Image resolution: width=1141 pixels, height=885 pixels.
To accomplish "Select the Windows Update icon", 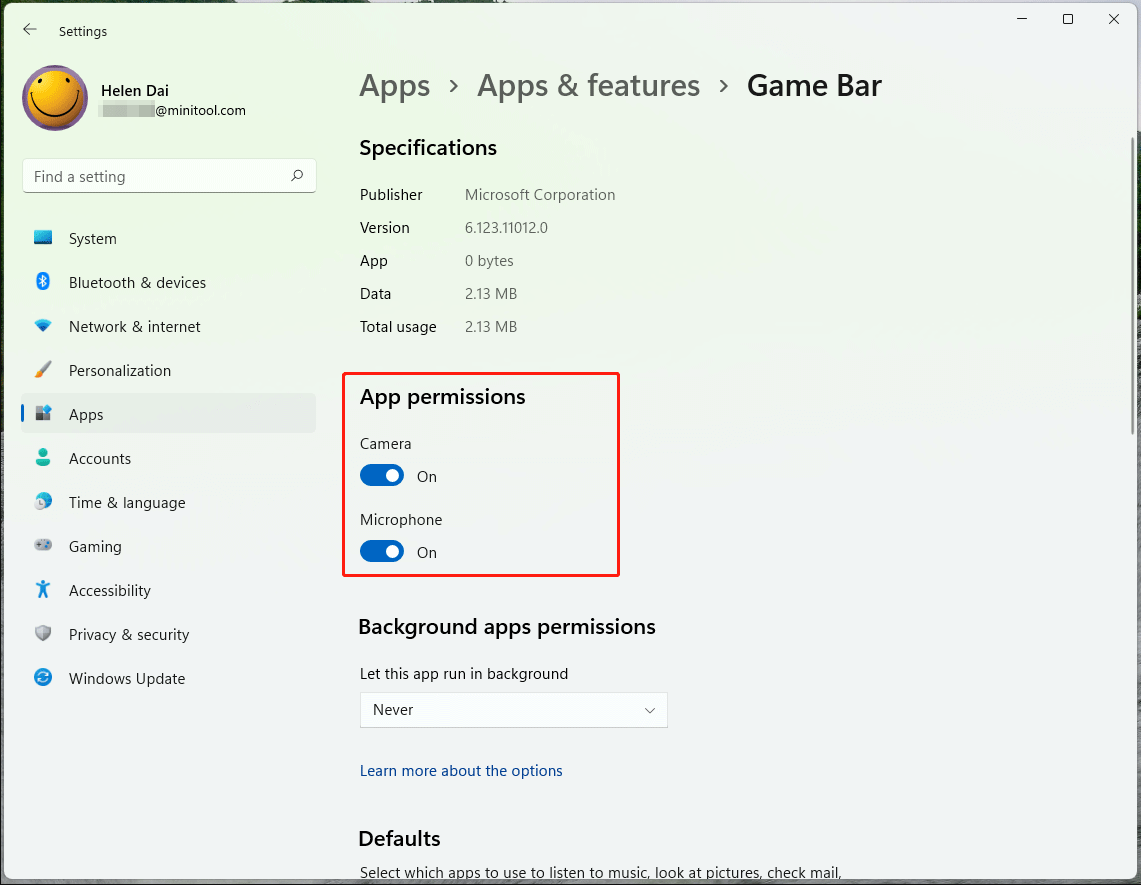I will coord(43,678).
